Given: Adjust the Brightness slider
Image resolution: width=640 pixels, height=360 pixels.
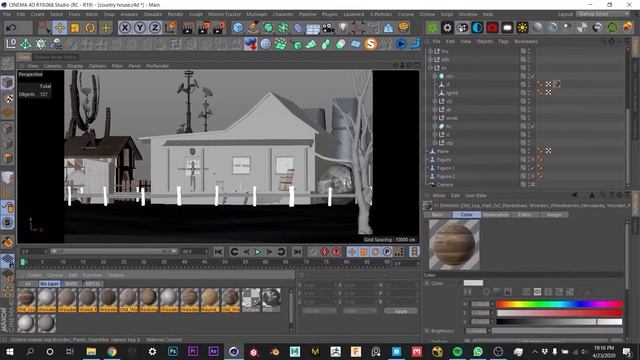Looking at the screenshot, I should pyautogui.click(x=557, y=331).
